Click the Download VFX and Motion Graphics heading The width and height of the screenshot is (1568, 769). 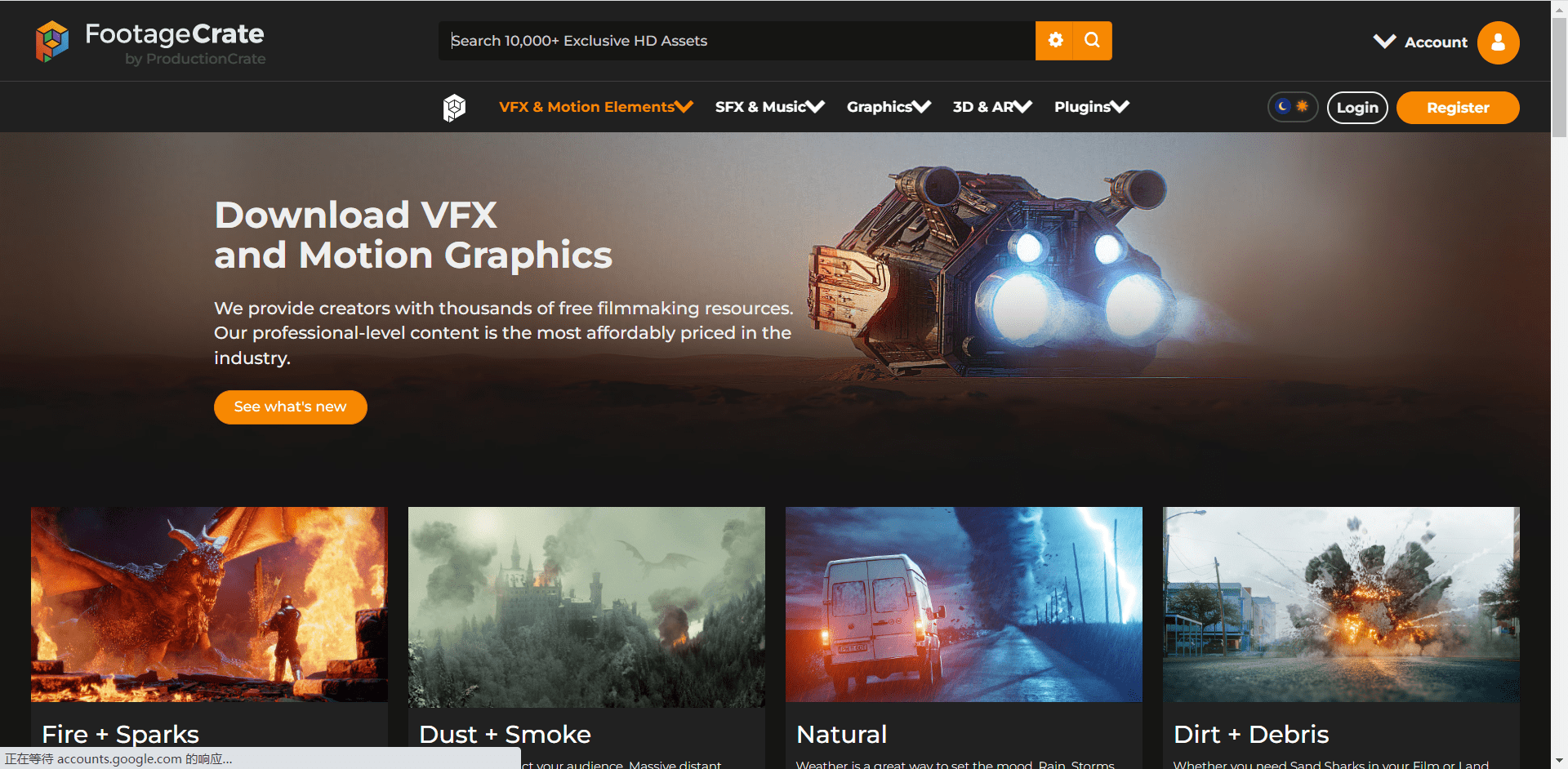pyautogui.click(x=413, y=235)
